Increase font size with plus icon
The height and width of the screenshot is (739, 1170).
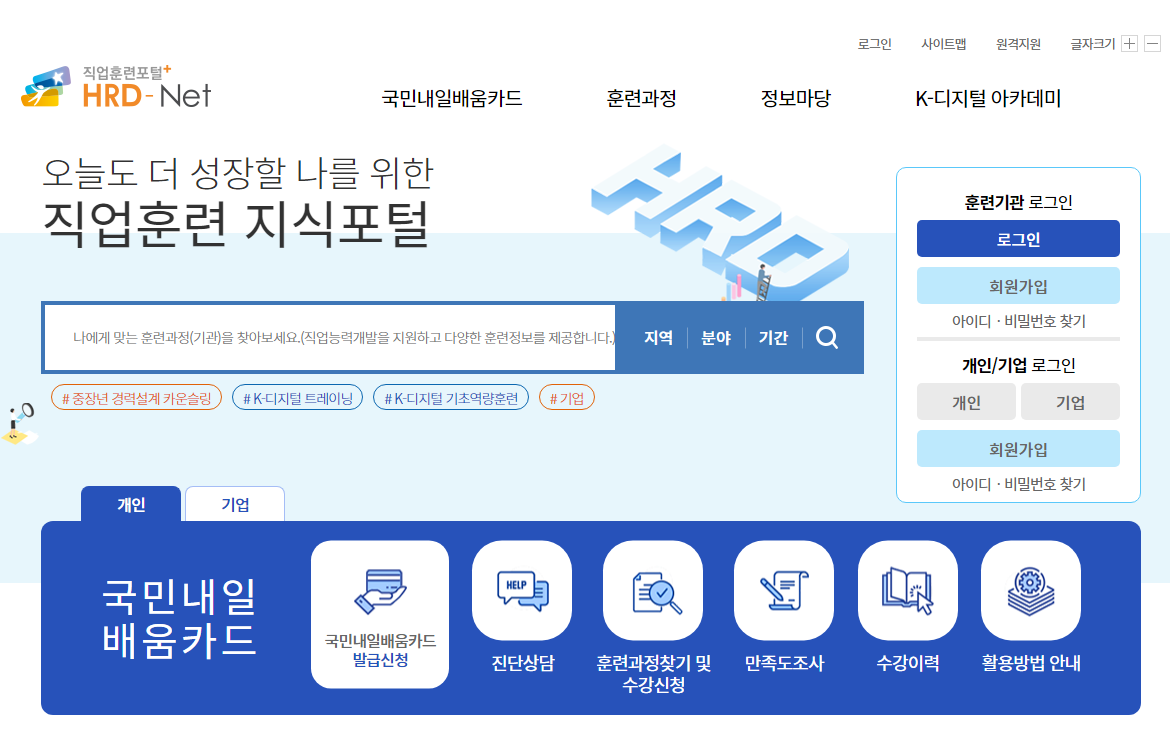(1130, 44)
